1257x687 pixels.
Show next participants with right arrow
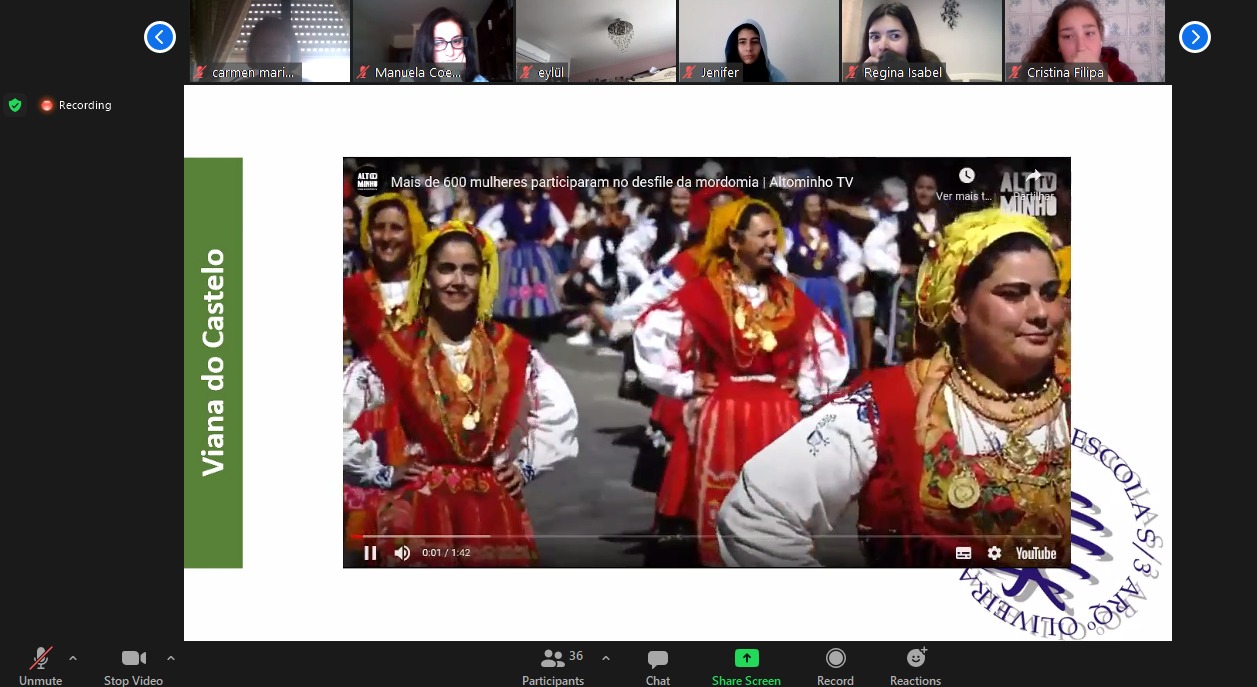point(1194,37)
